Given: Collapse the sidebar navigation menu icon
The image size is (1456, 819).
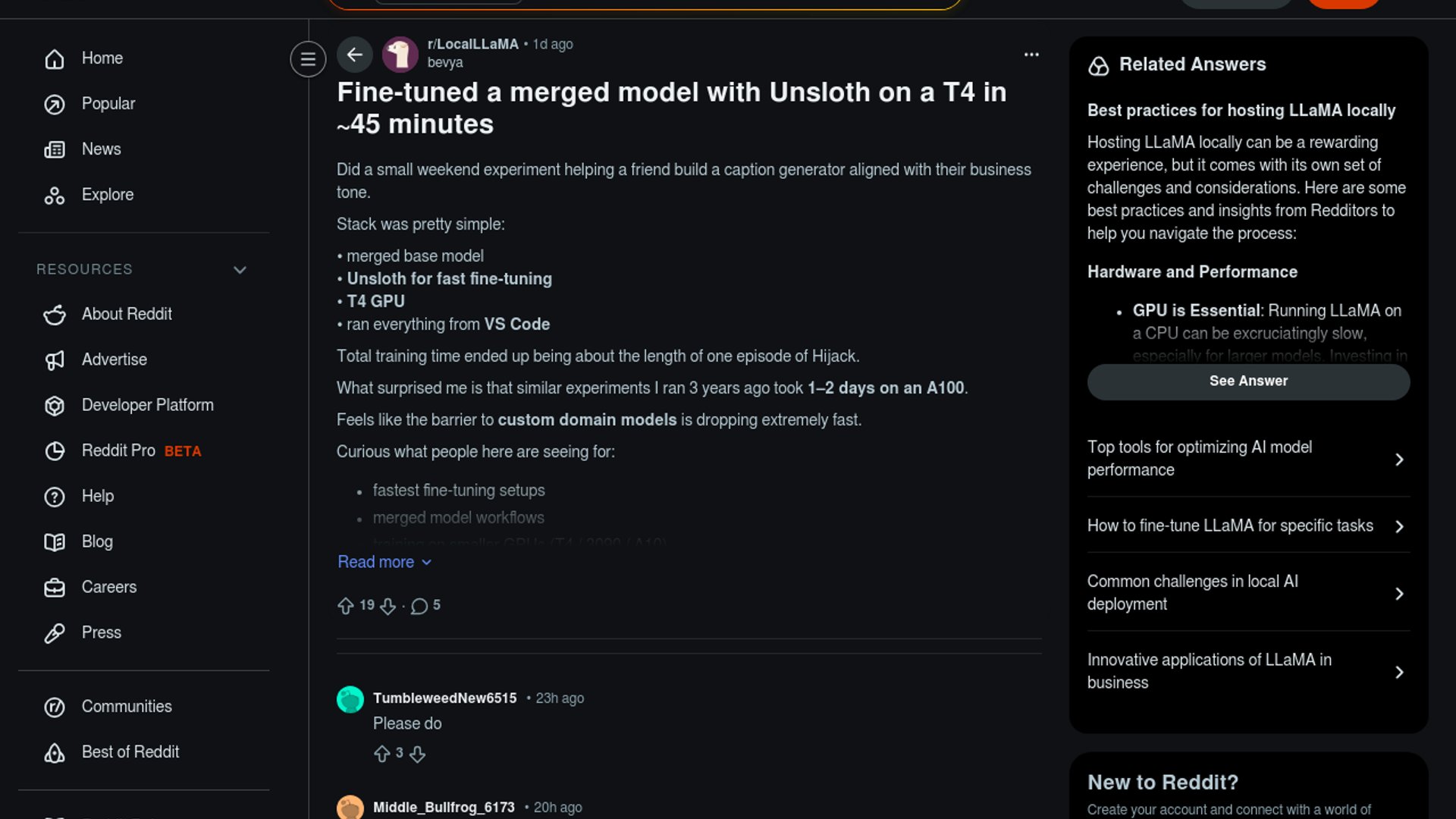Looking at the screenshot, I should pos(308,59).
